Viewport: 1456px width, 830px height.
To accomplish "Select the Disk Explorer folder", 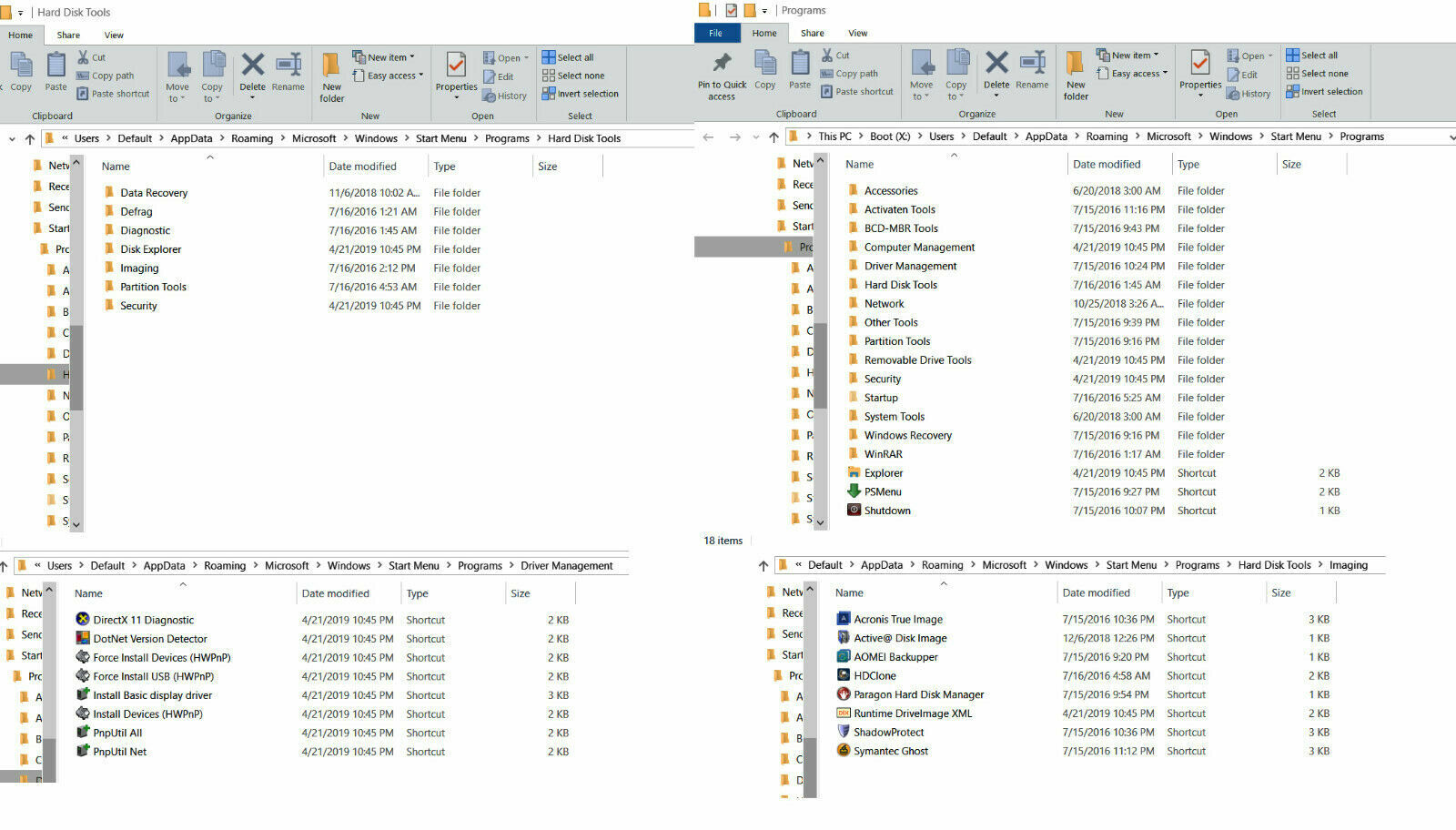I will pos(150,249).
